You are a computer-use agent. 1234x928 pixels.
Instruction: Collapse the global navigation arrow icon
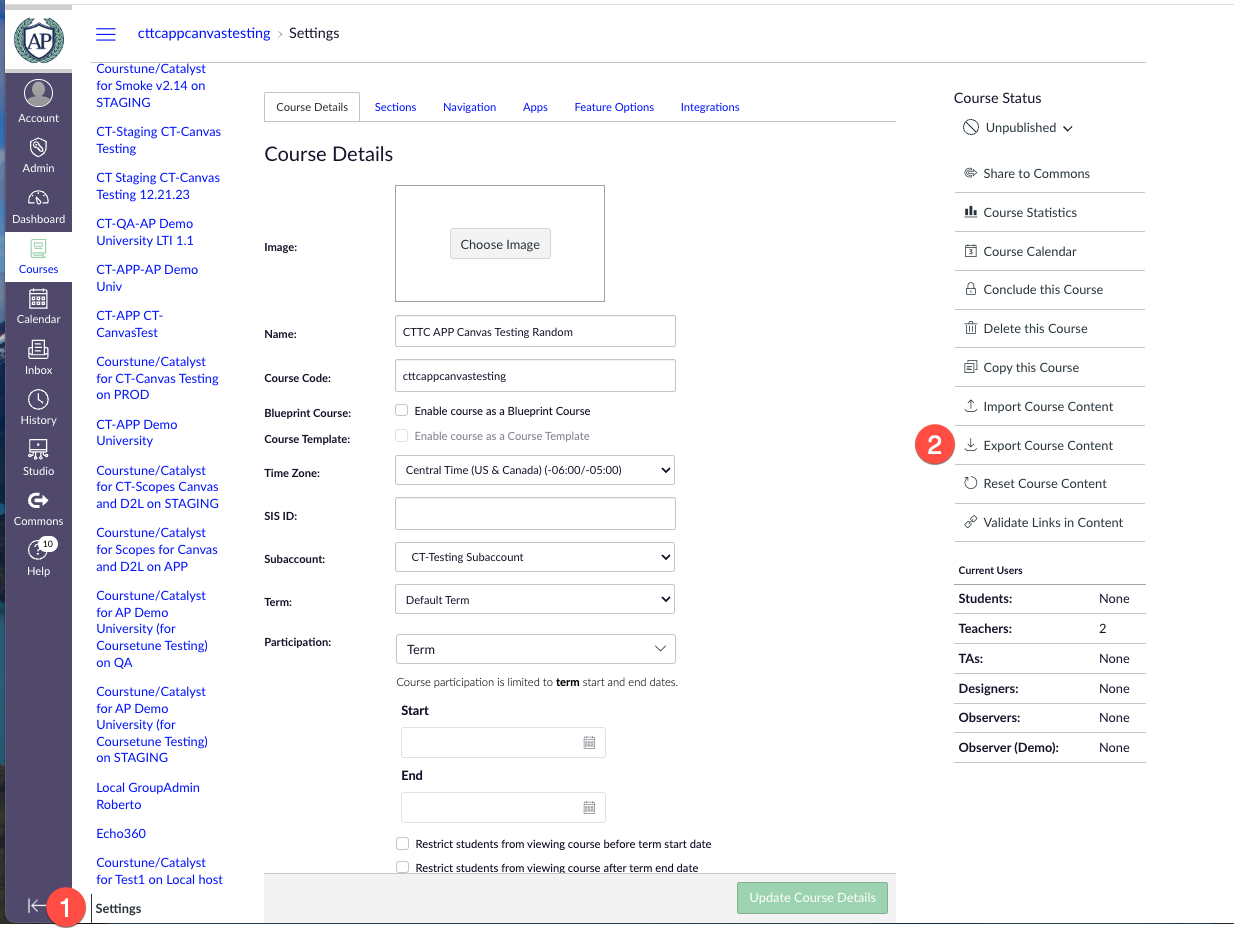[x=36, y=906]
